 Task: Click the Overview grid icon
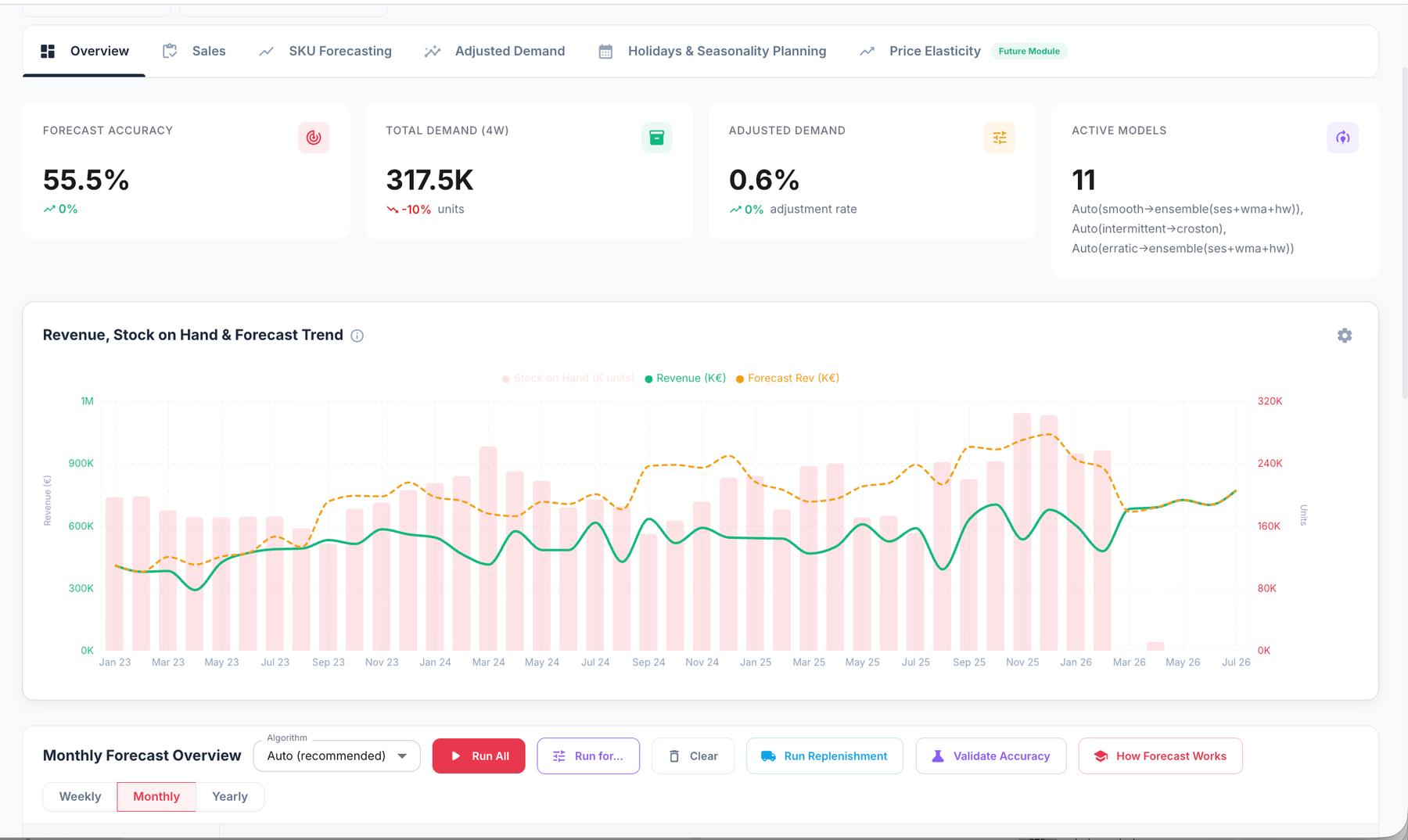click(x=48, y=51)
